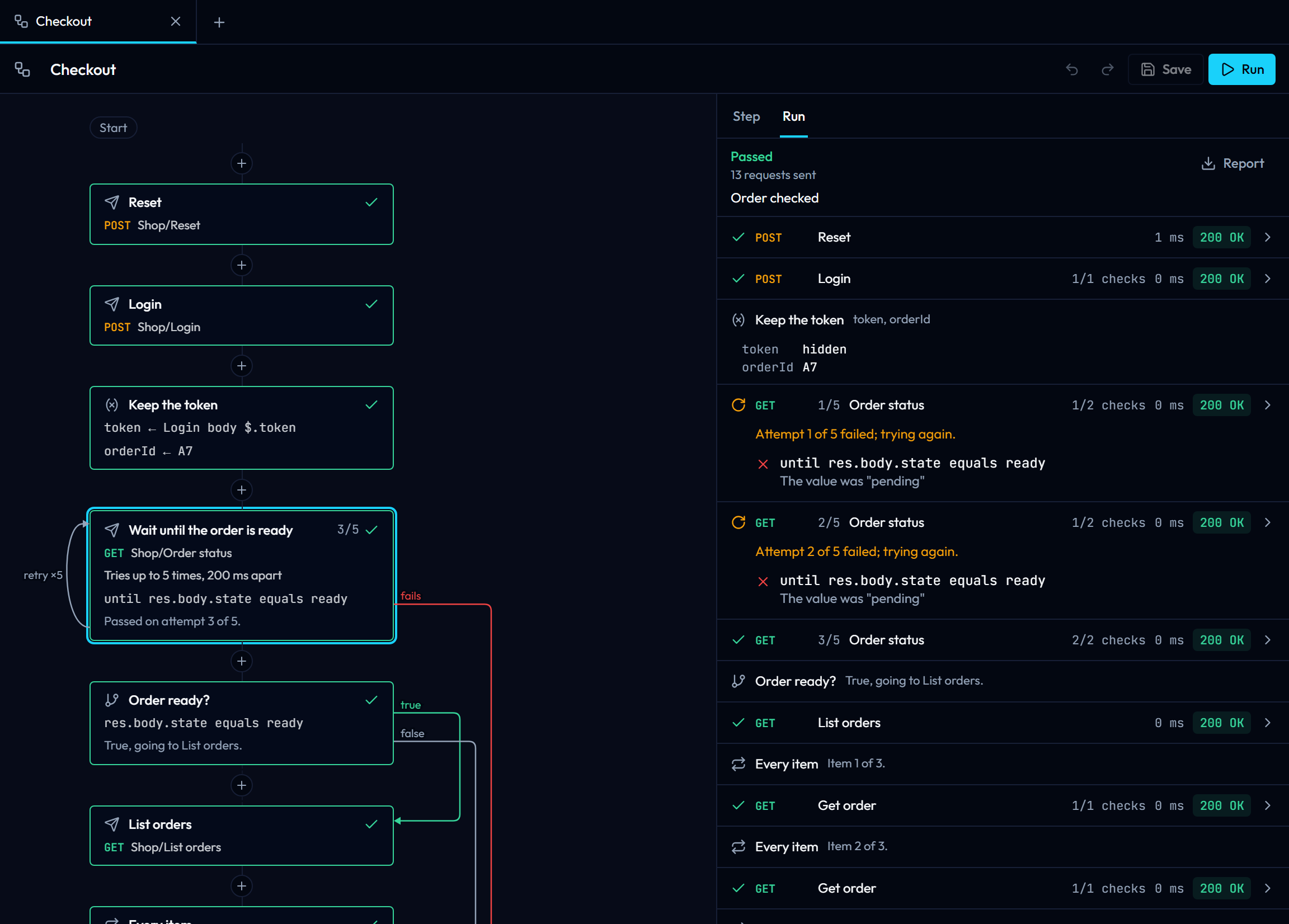The image size is (1289, 924).
Task: Select the Keep the token node
Action: [x=242, y=428]
